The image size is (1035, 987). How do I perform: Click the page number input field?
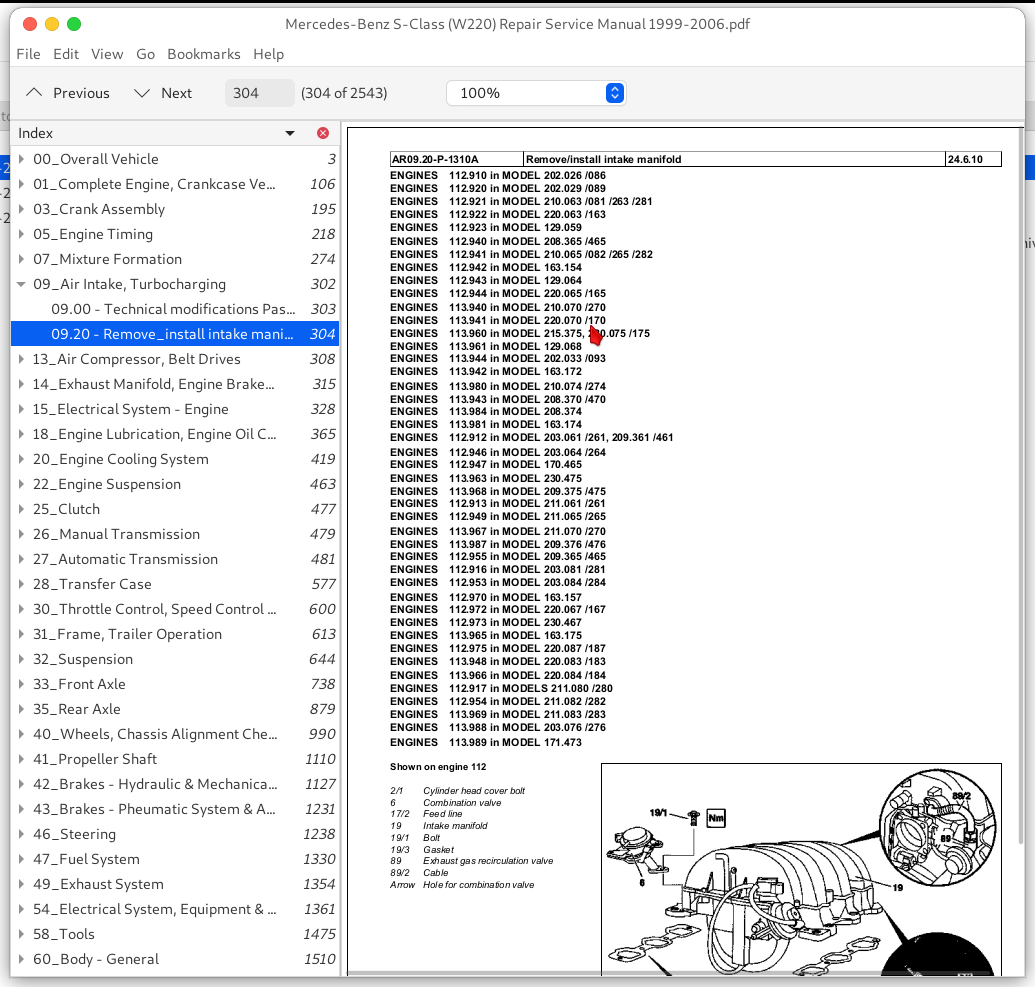click(259, 93)
